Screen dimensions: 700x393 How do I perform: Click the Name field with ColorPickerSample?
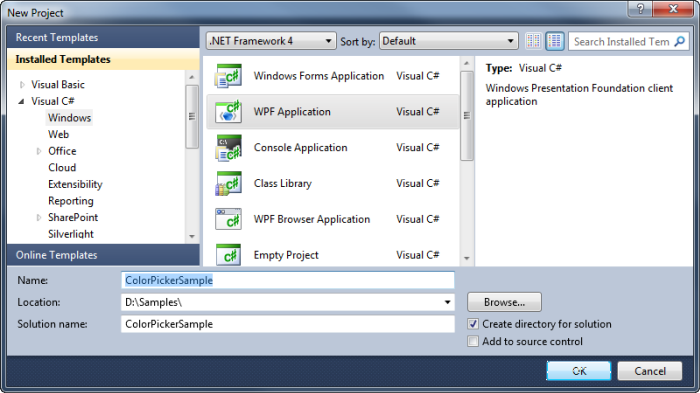click(288, 280)
